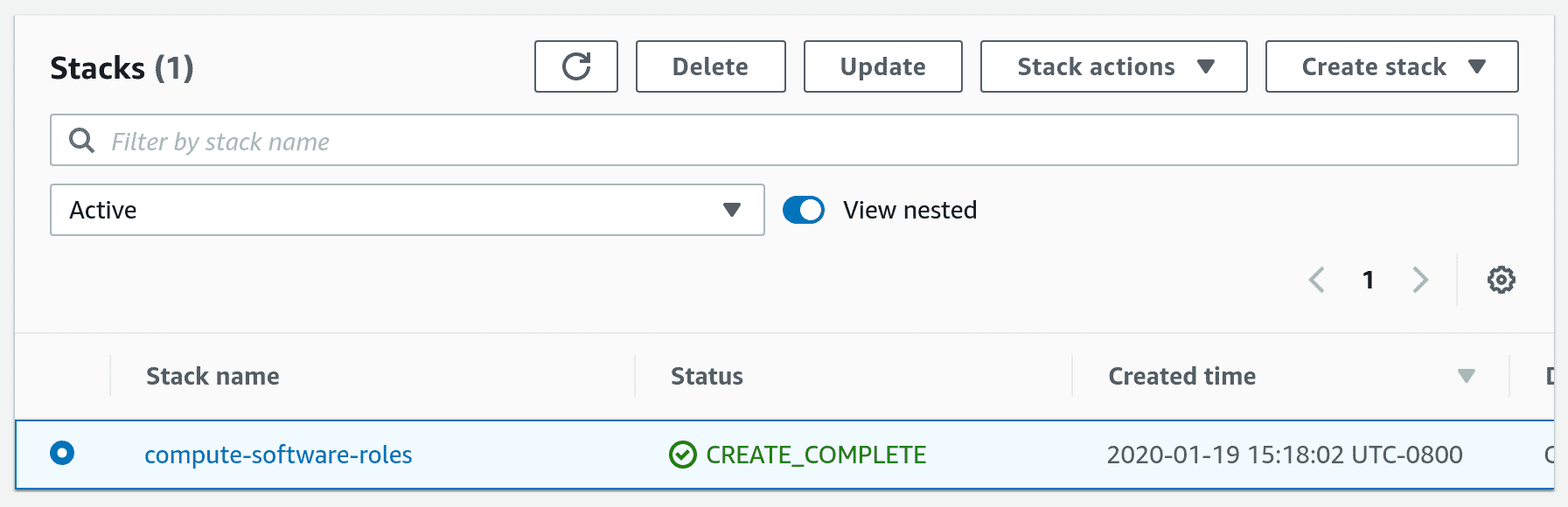Go to the previous page of stacks
Screen dimensions: 1568x507
pos(1317,280)
